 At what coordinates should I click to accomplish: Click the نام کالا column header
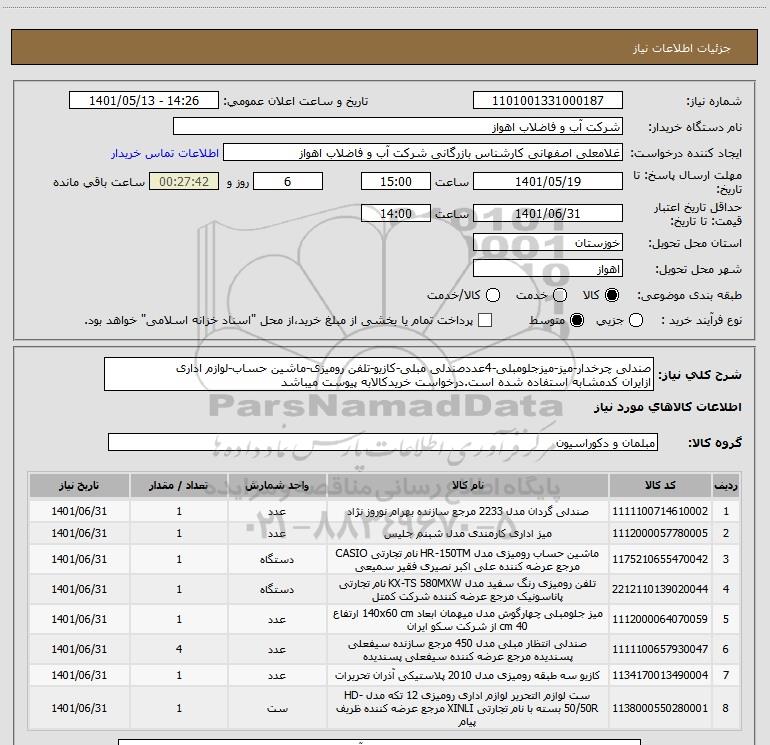click(468, 485)
